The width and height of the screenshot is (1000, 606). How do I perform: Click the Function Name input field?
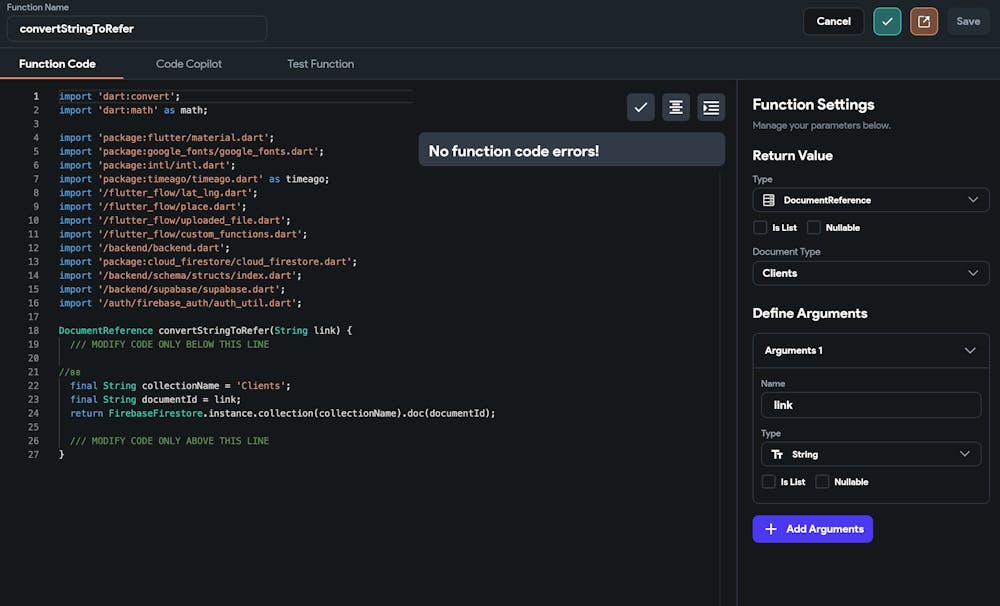(137, 29)
